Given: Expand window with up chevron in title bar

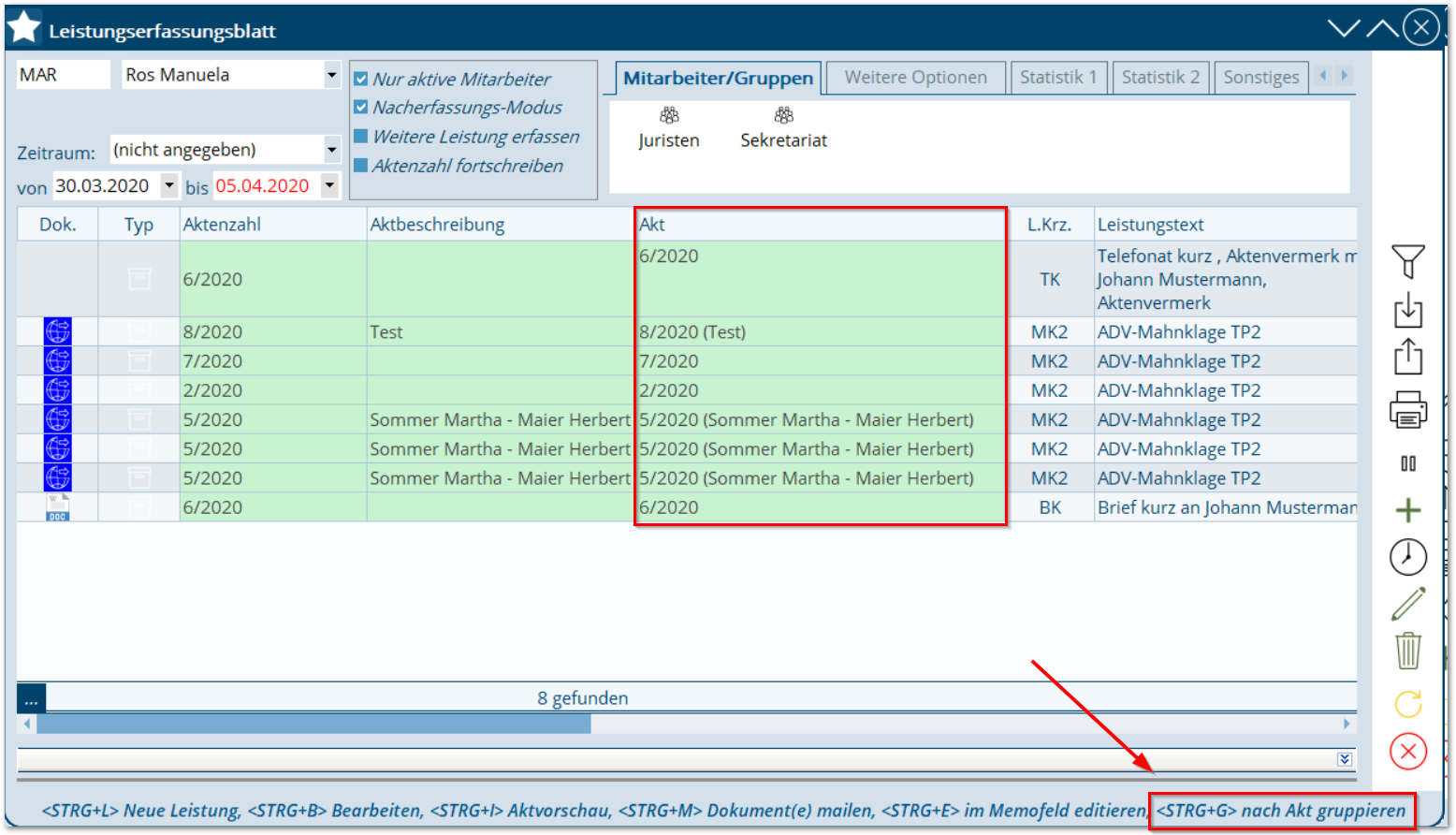Looking at the screenshot, I should (x=1382, y=28).
